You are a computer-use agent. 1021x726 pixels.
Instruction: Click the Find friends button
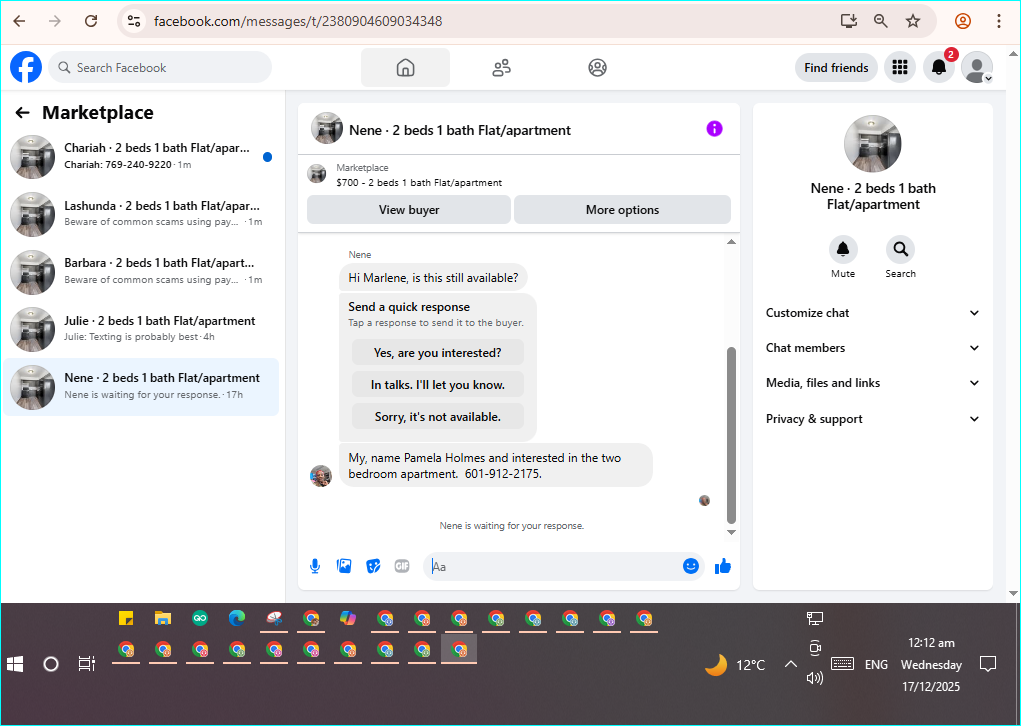836,67
